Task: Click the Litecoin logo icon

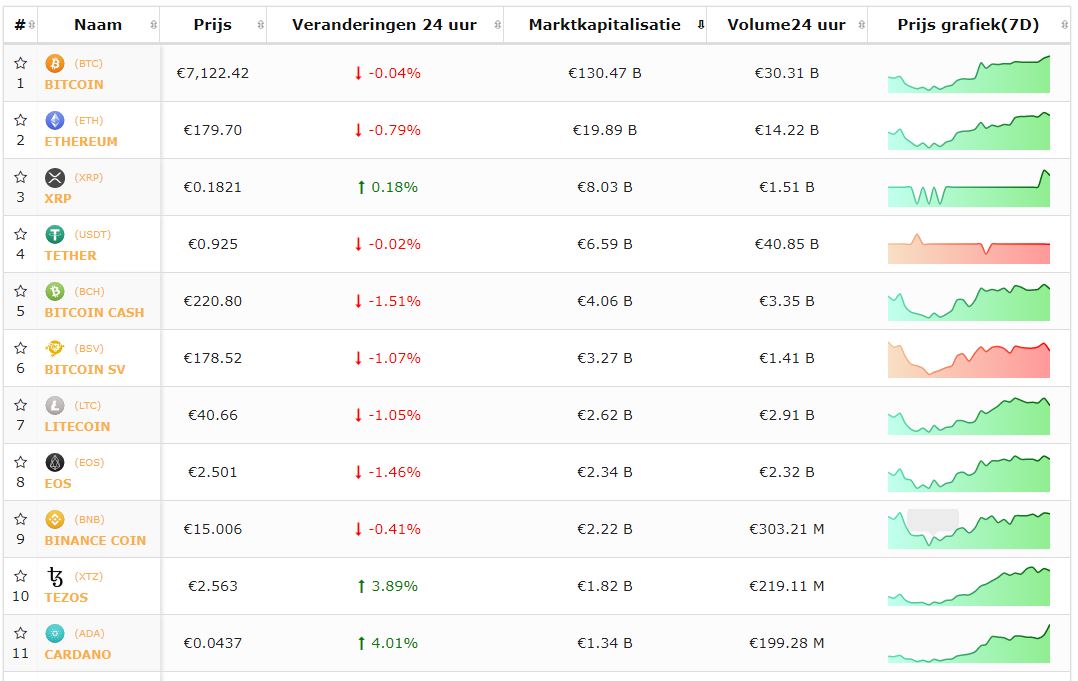Action: 55,406
